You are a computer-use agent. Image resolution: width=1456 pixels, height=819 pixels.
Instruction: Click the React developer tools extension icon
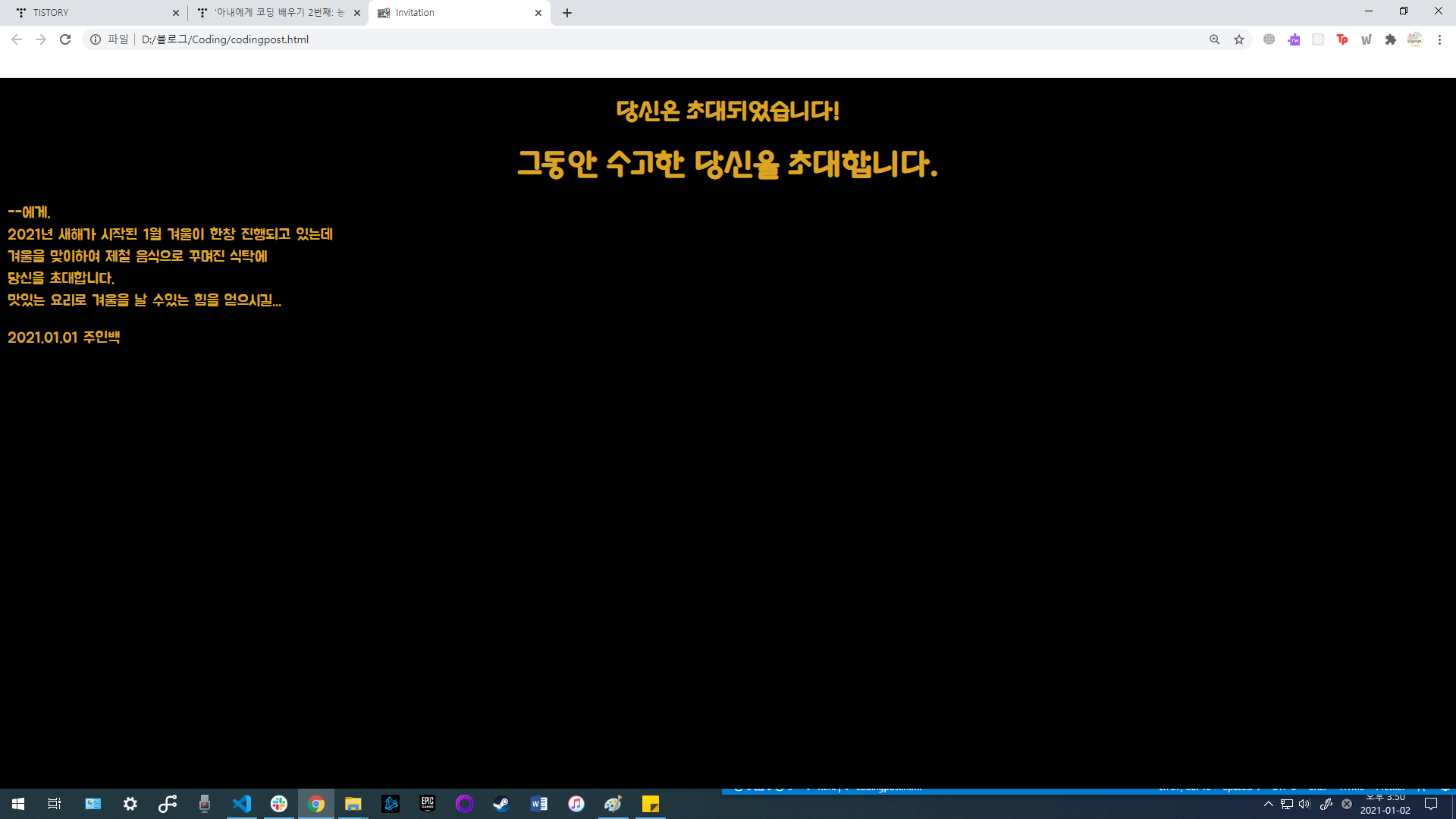click(x=1318, y=39)
